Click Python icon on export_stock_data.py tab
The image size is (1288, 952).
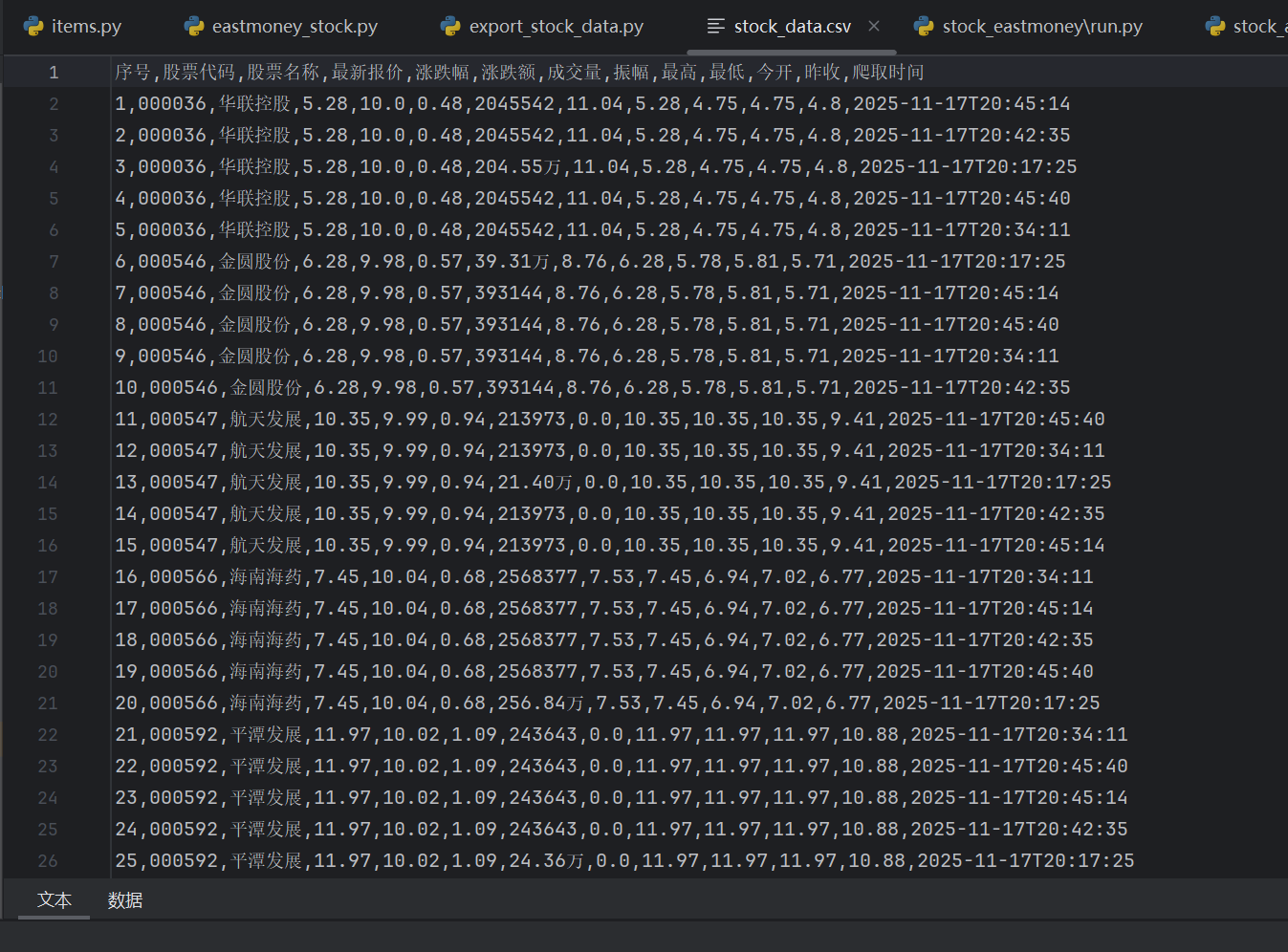tap(451, 27)
